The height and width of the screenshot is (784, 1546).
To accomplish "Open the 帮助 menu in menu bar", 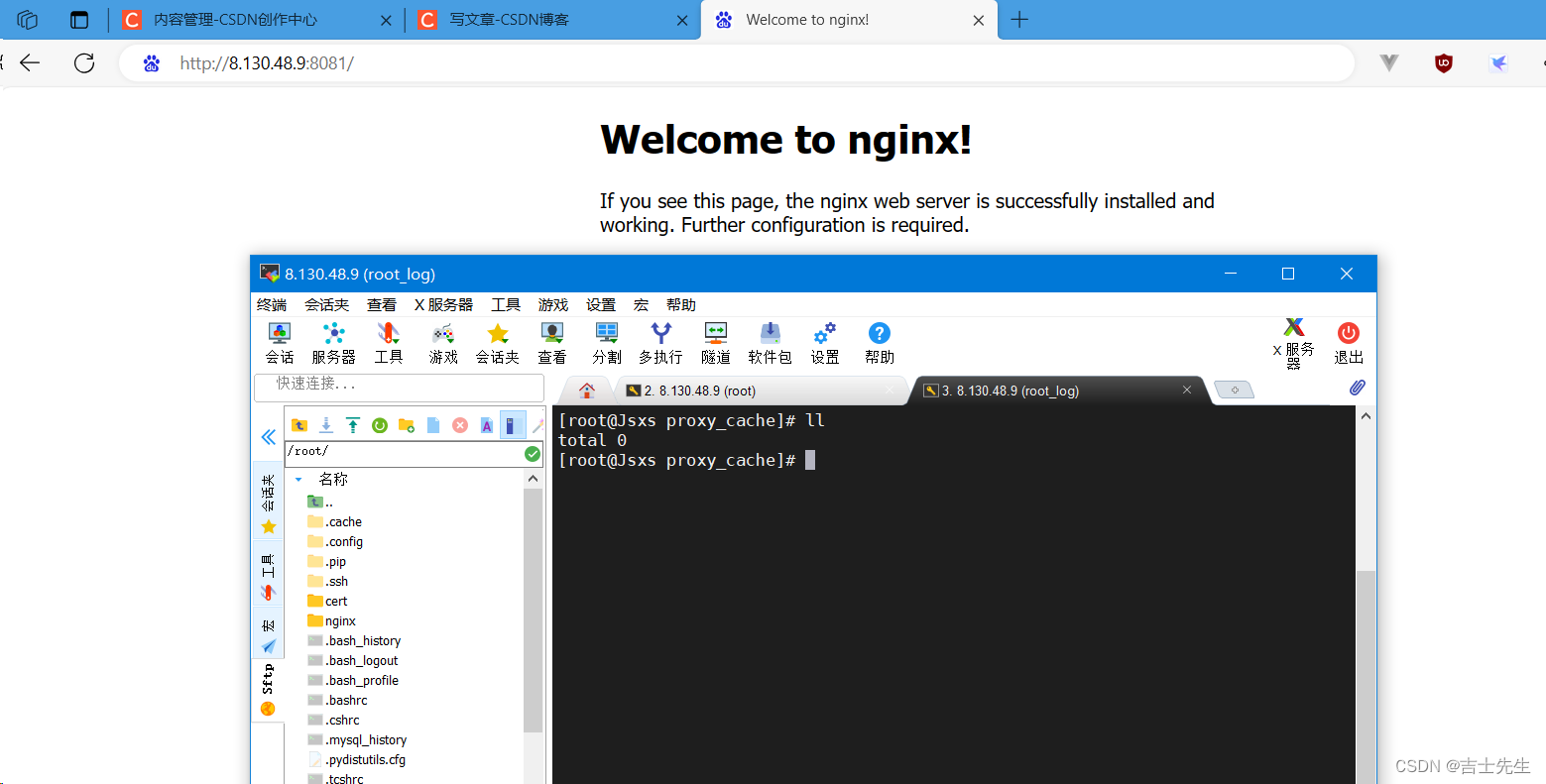I will pyautogui.click(x=681, y=304).
